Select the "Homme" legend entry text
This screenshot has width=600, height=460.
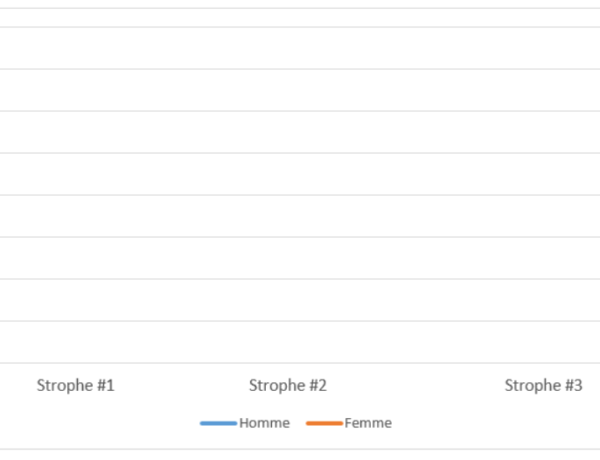[264, 423]
